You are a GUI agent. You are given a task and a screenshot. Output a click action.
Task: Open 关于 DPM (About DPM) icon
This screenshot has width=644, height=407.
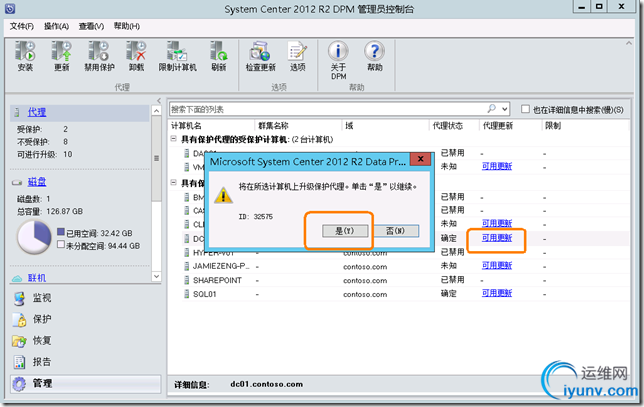pos(338,60)
